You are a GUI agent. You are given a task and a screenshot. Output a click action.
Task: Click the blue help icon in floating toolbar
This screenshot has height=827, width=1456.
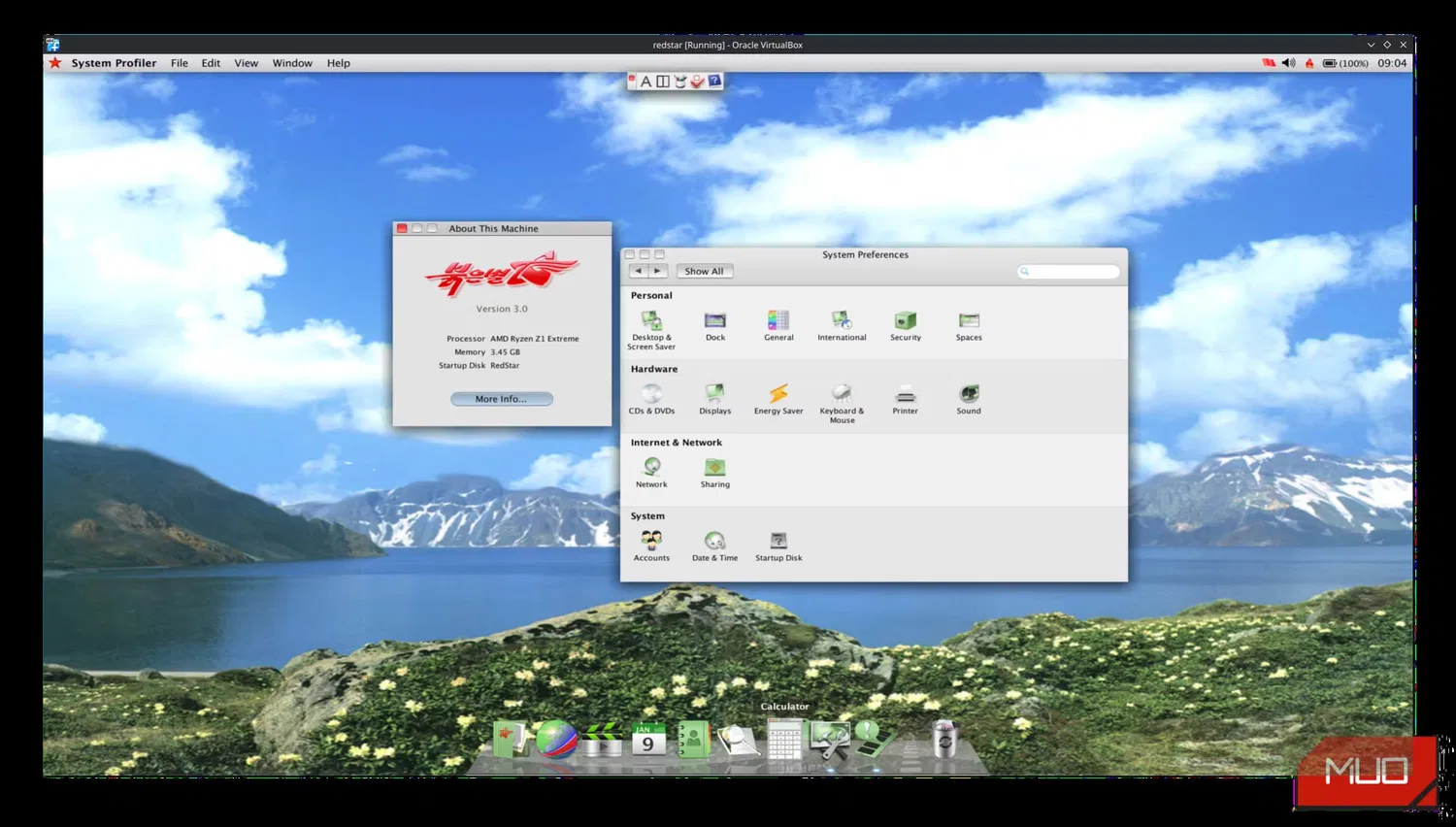[x=714, y=82]
